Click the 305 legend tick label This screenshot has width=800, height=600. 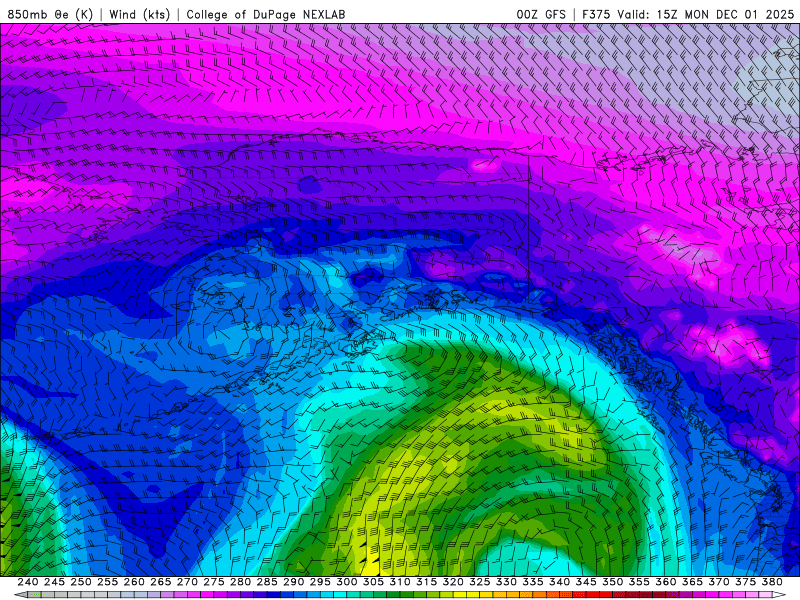373,582
